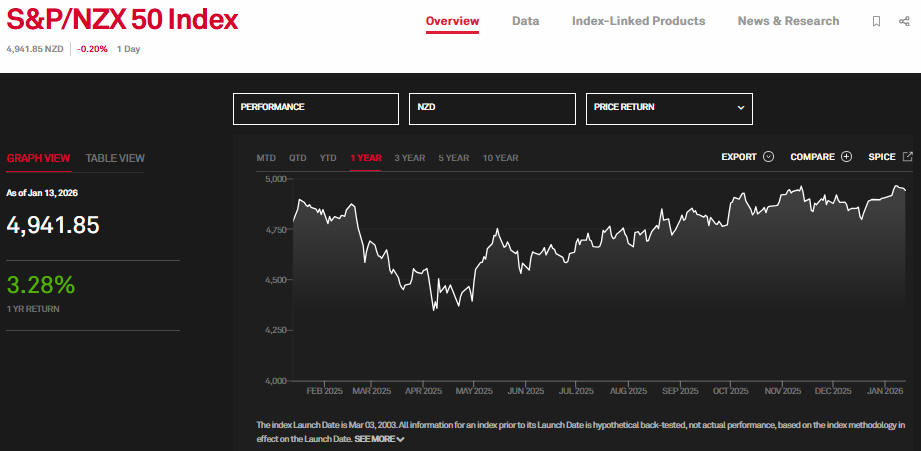Click the 4,750 y-axis label
Viewport: 921px width, 451px height.
[275, 229]
